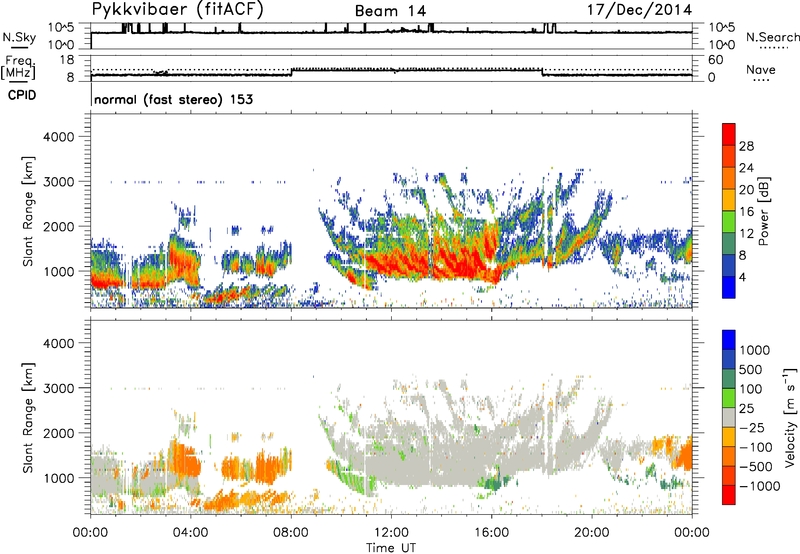Screen dimensions: 800x554
Task: Click the "CPID" label
Action: click(x=22, y=95)
